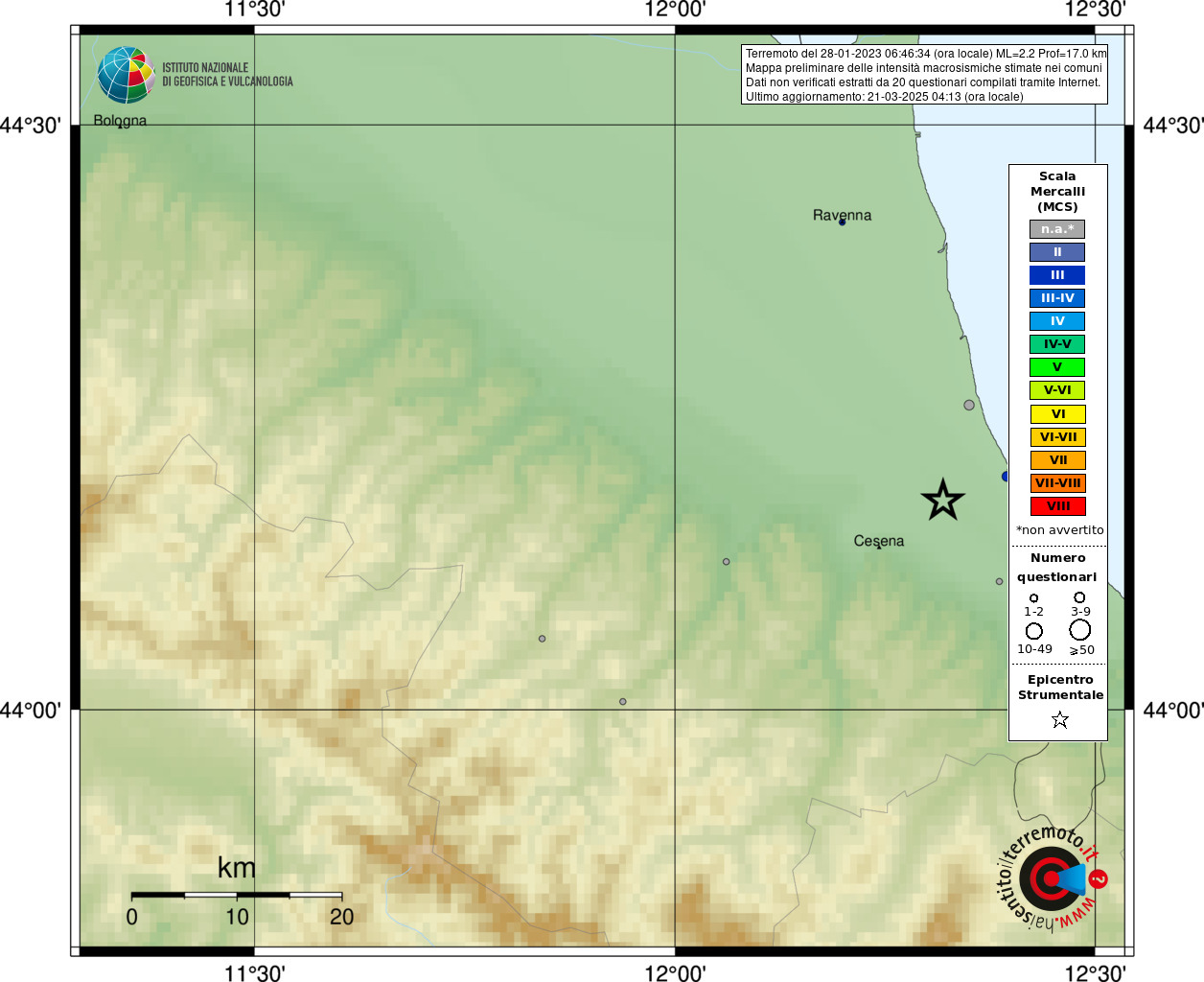Click the Istituto Nazionale di Geofisica text
The width and height of the screenshot is (1204, 982).
point(227,75)
